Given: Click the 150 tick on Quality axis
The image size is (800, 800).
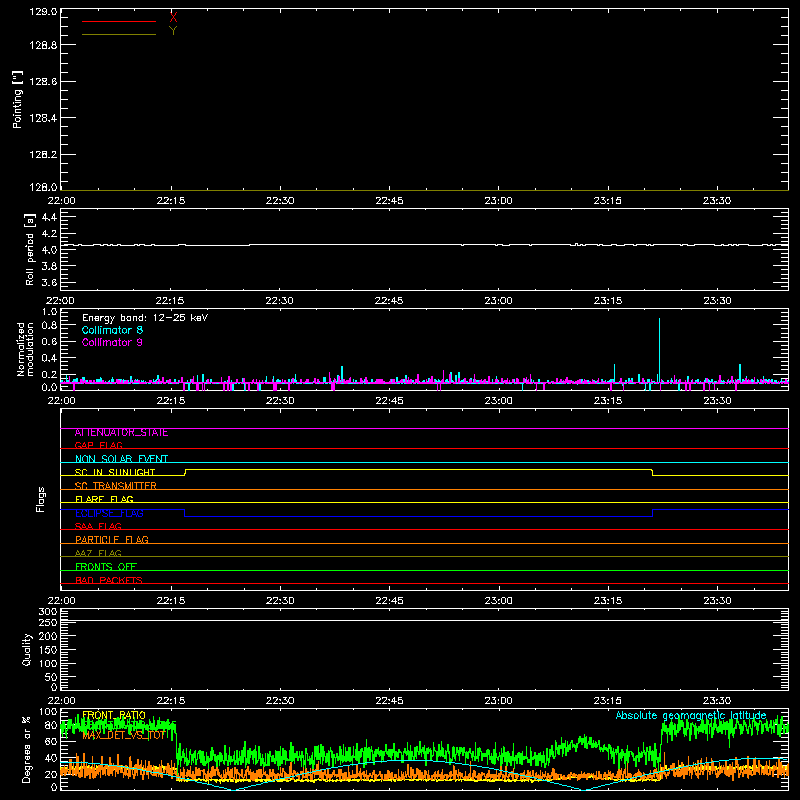Looking at the screenshot, I should [x=48, y=650].
